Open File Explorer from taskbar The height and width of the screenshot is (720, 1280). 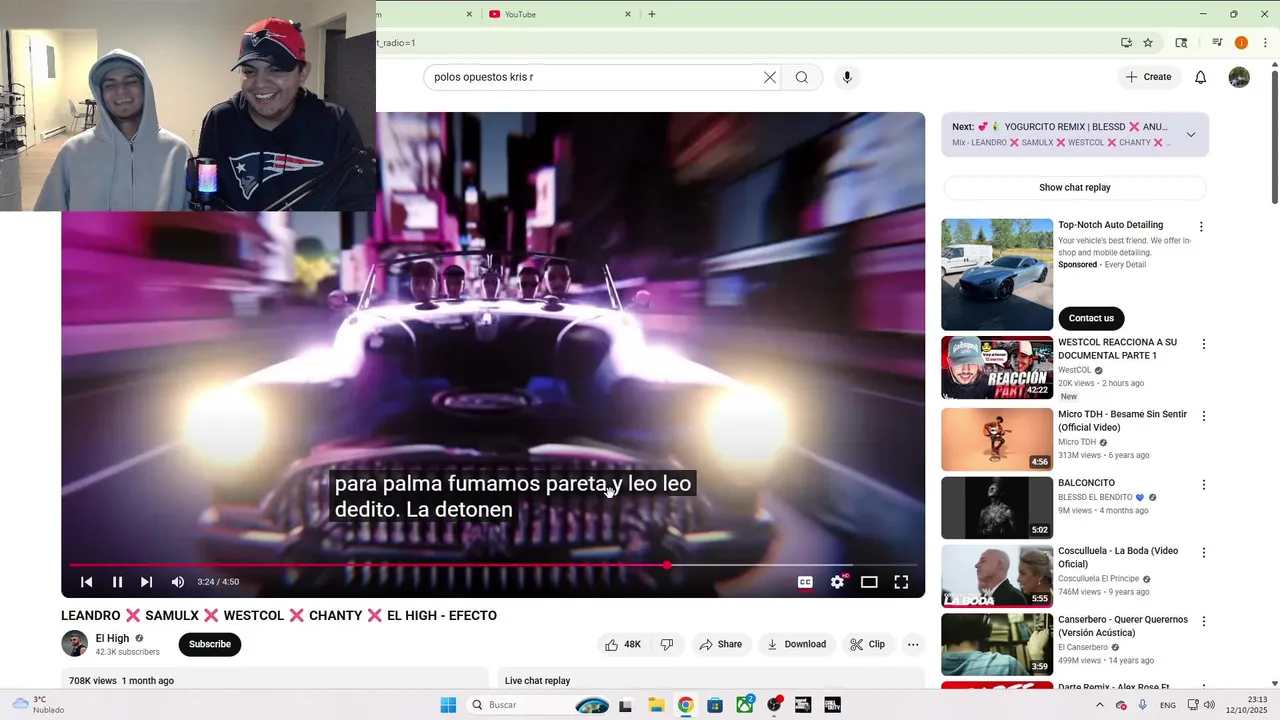click(x=656, y=705)
